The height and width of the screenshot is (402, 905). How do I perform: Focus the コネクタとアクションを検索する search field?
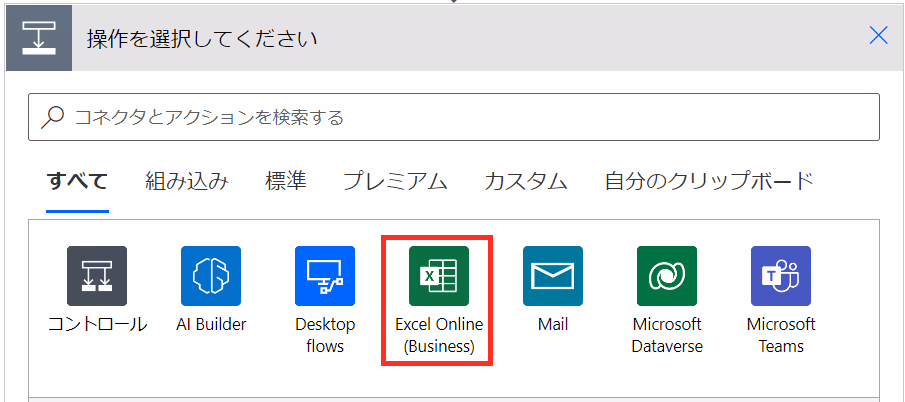point(454,117)
